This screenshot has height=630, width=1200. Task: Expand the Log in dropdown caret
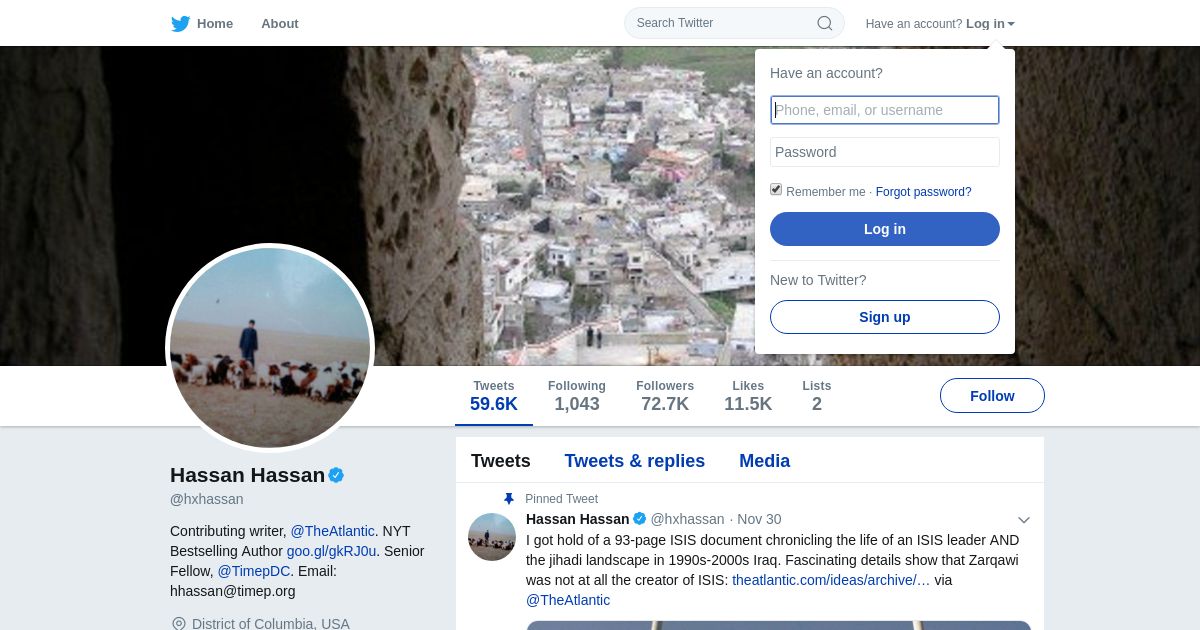coord(1011,24)
